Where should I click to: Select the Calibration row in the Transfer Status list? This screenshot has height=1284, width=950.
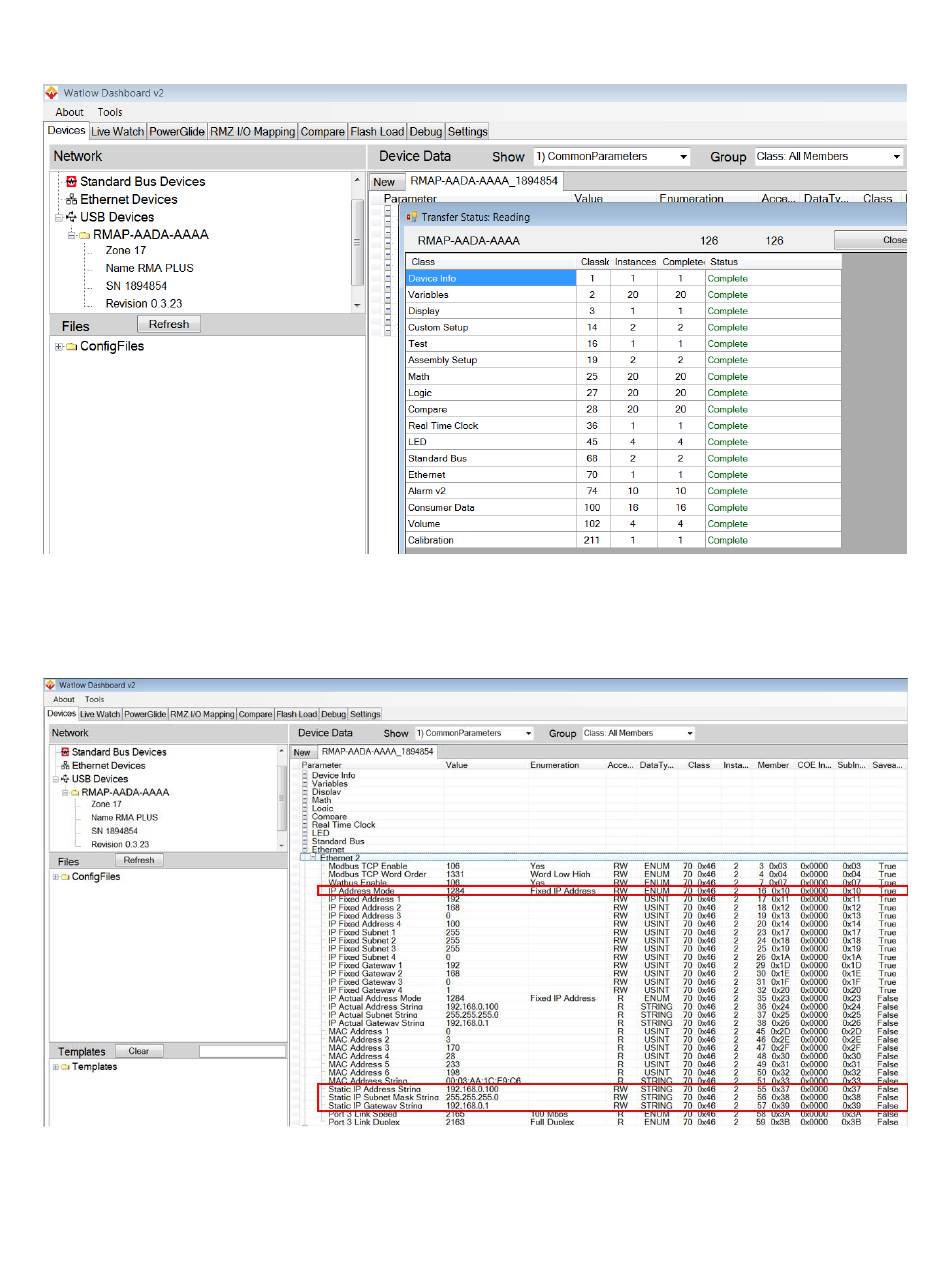click(623, 540)
